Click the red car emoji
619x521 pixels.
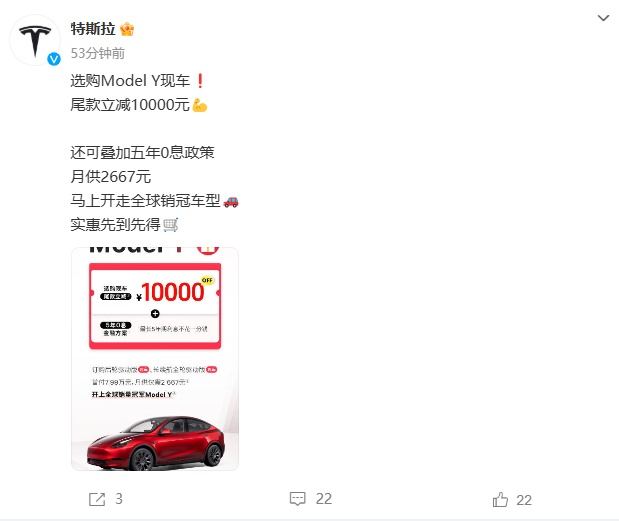[x=231, y=201]
